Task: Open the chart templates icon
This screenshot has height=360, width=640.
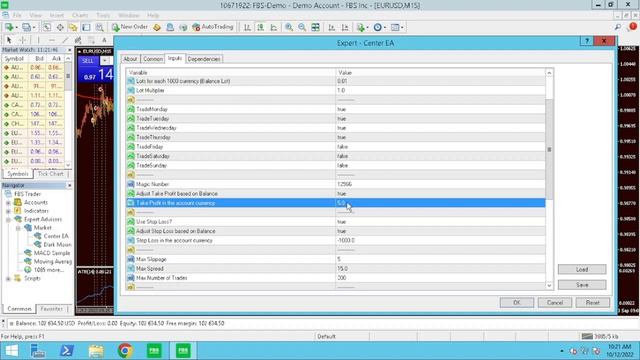Action: 395,27
